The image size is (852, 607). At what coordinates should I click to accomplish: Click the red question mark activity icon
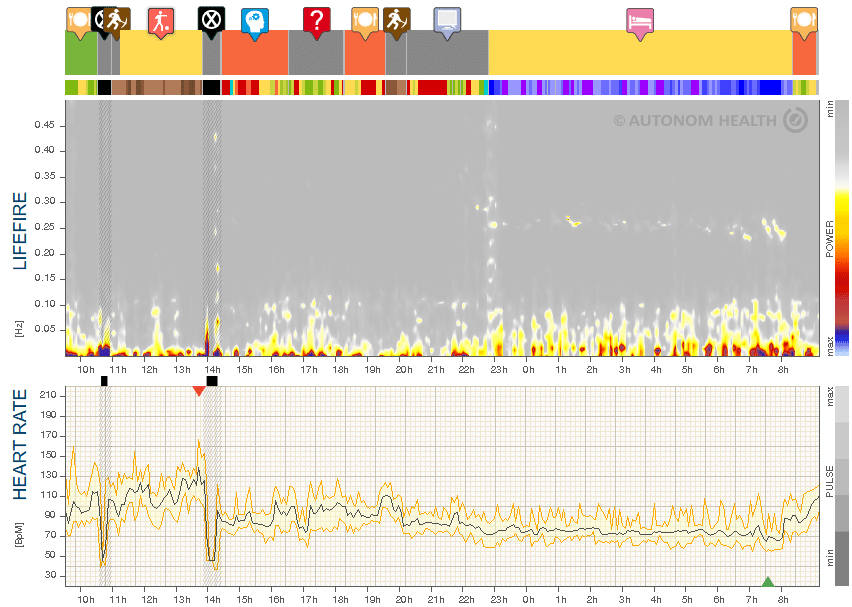(317, 23)
